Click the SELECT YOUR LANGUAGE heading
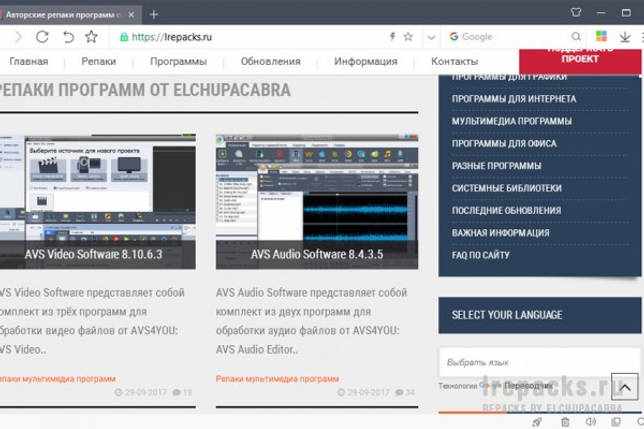 click(x=507, y=315)
